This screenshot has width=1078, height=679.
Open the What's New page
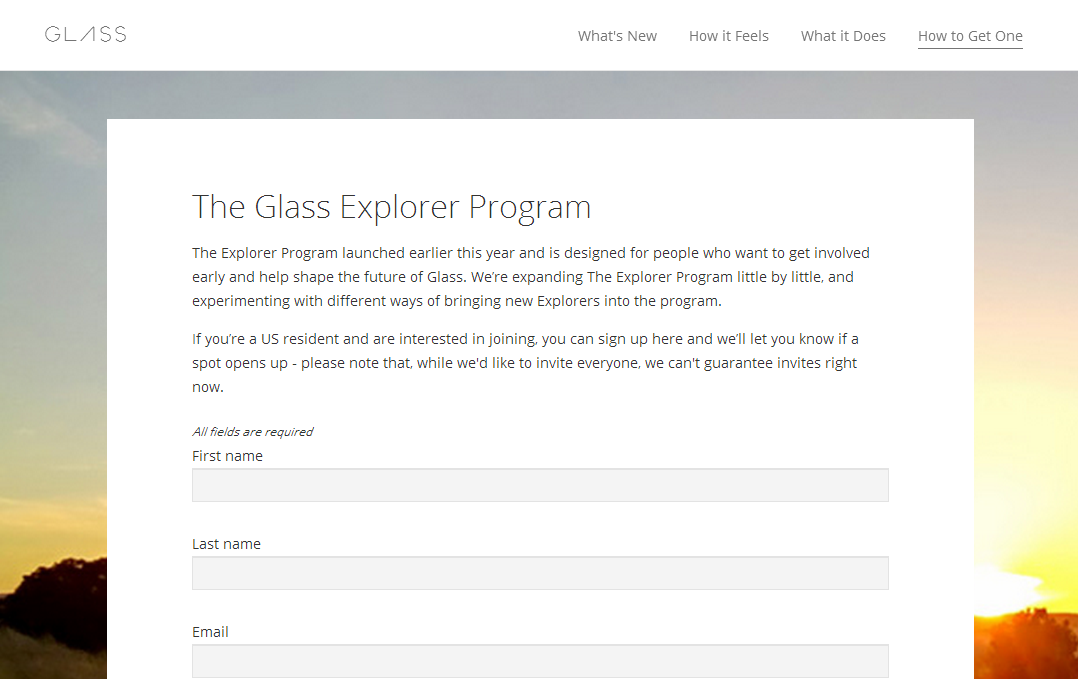(617, 36)
